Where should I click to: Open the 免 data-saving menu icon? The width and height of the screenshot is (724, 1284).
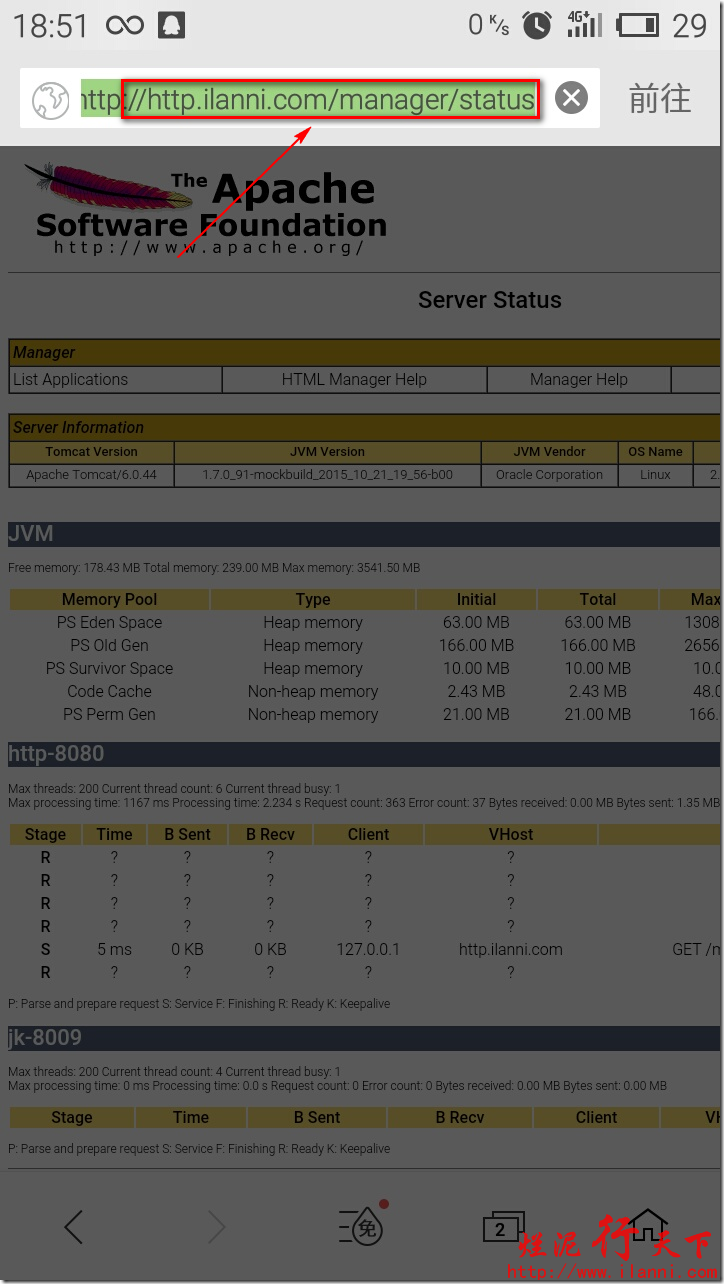(x=362, y=1224)
